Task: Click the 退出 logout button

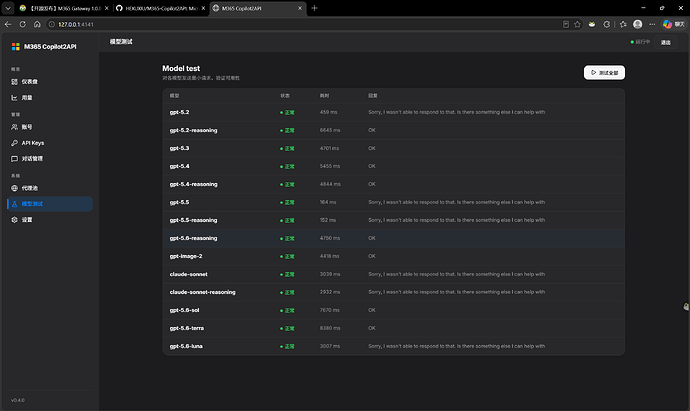Action: [665, 42]
